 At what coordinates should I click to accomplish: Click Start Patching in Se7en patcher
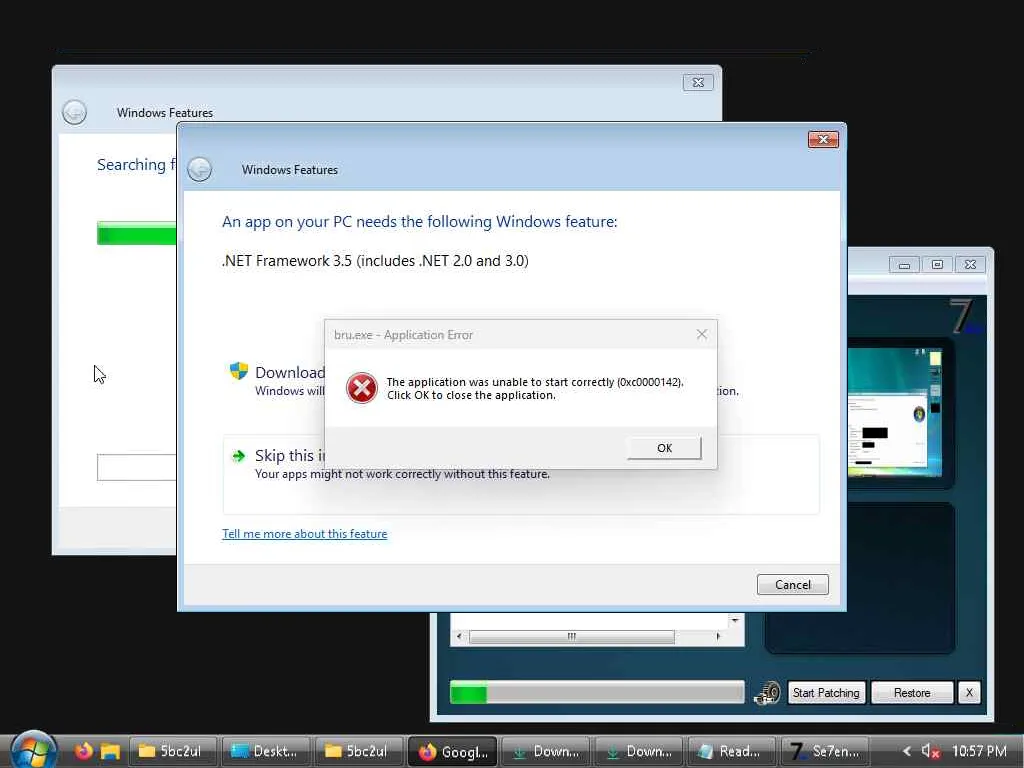pos(826,693)
